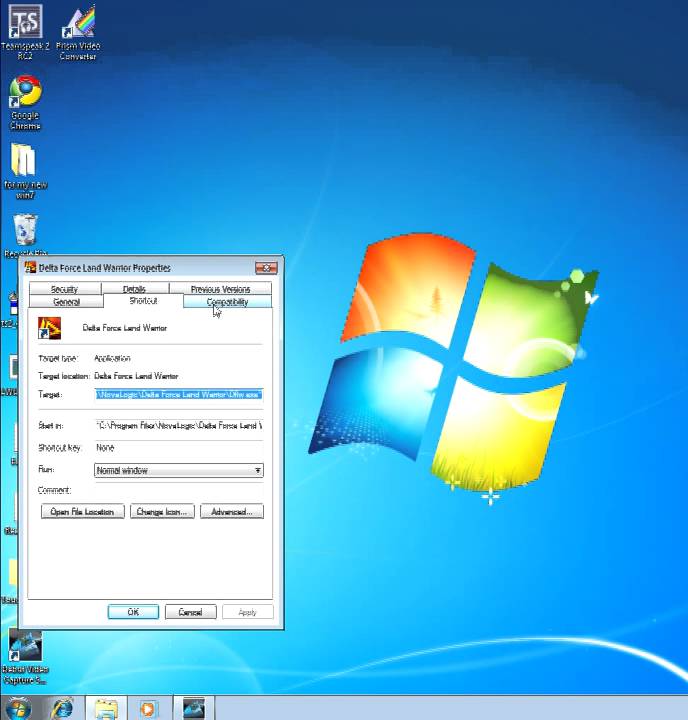Select the 'for my new win7' folder
The width and height of the screenshot is (688, 720).
click(x=25, y=171)
